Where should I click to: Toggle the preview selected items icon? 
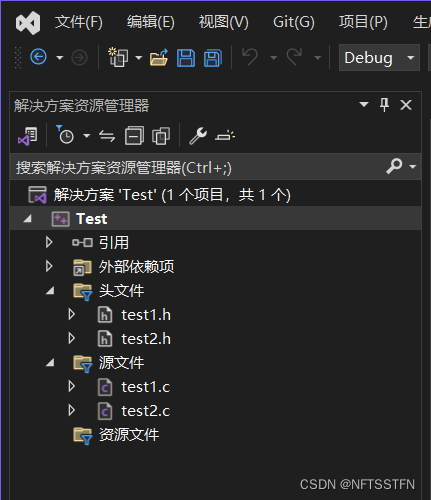point(225,135)
